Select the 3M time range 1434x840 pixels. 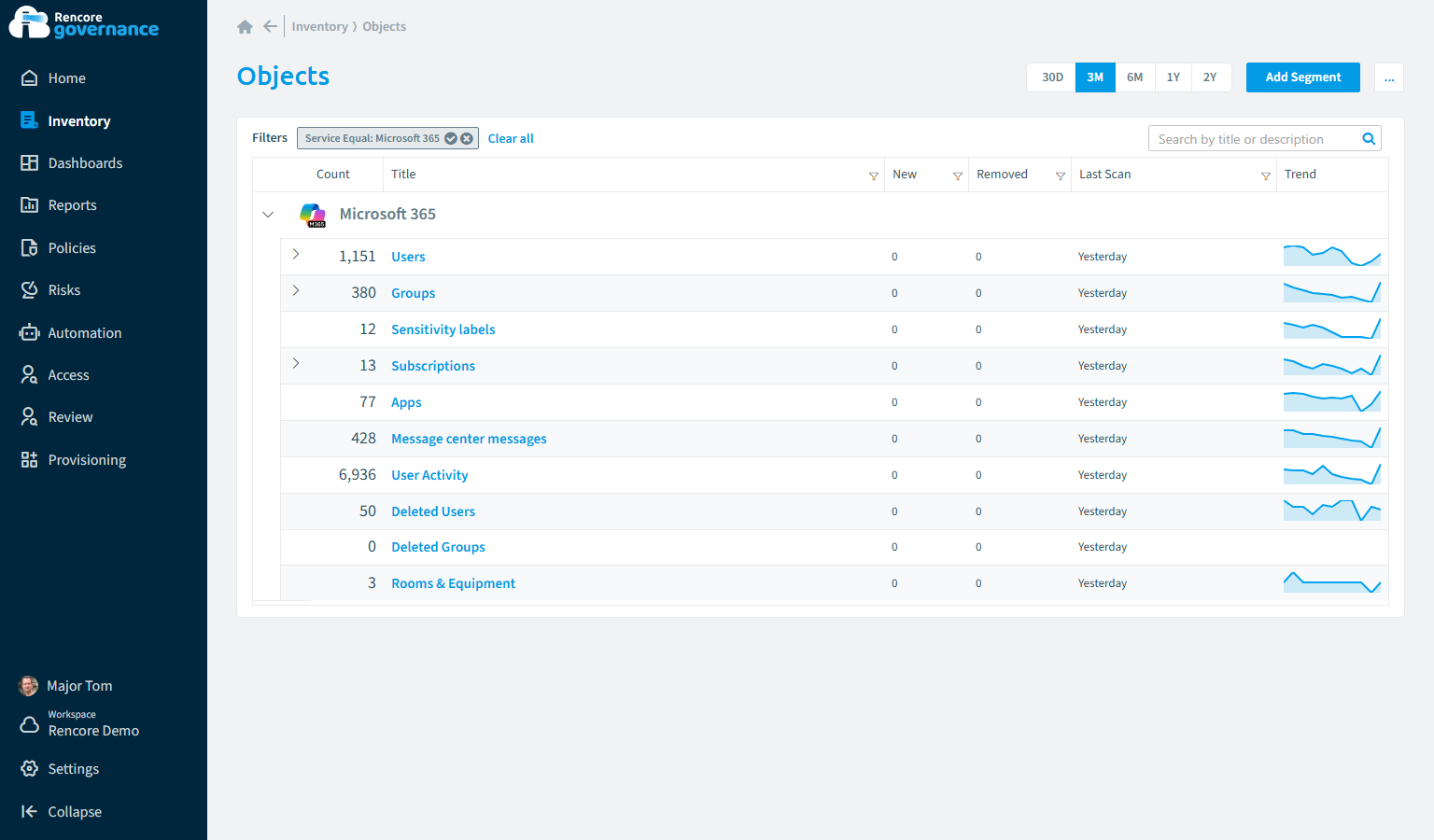pyautogui.click(x=1095, y=77)
